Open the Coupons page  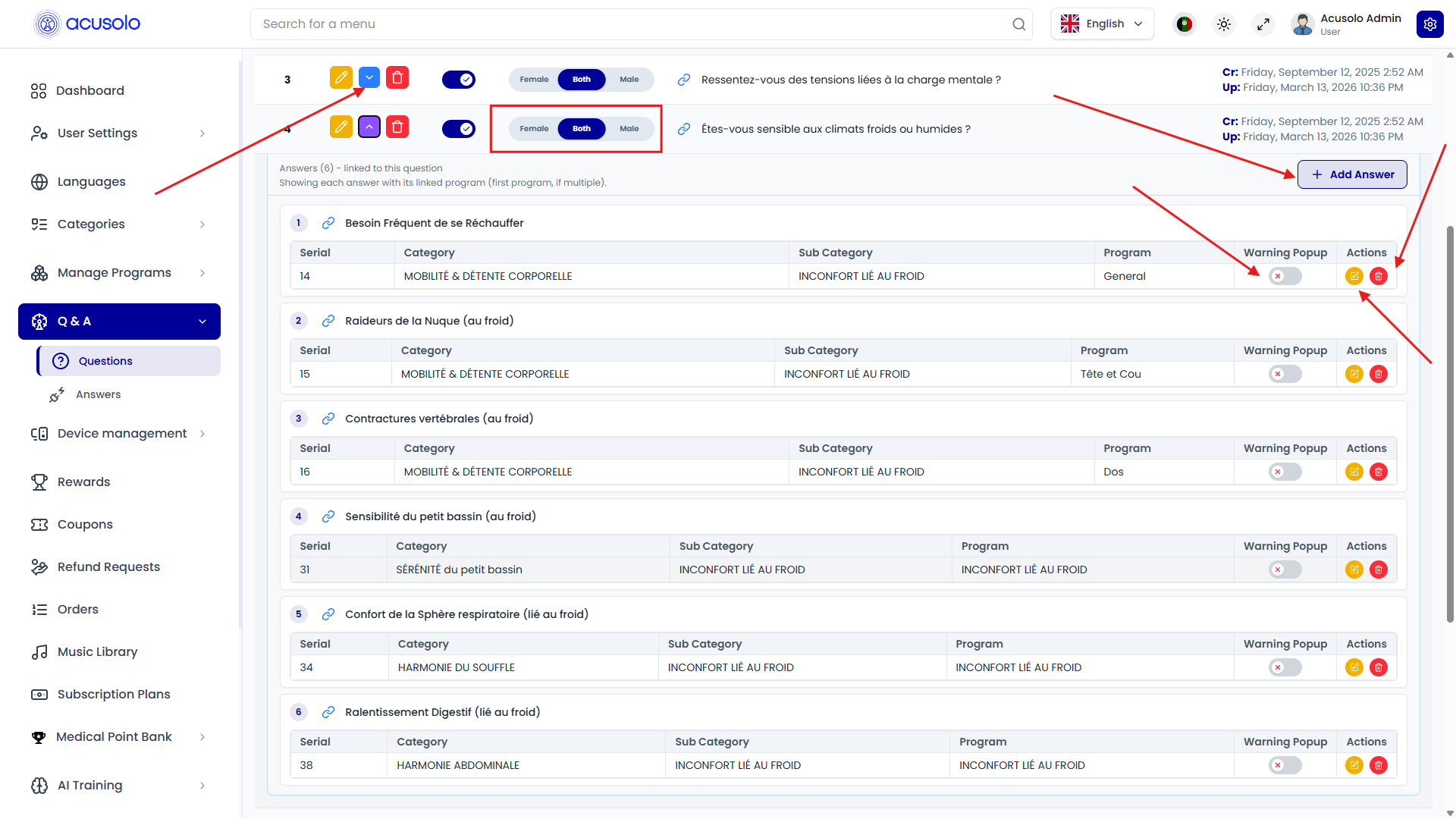[119, 525]
